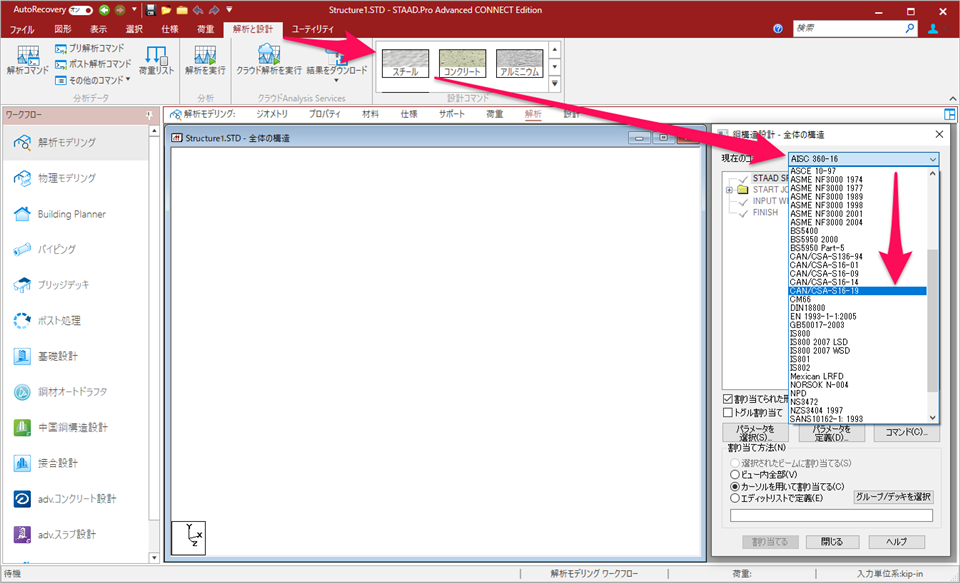
Task: Open the プロパティ page tab
Action: pyautogui.click(x=324, y=114)
